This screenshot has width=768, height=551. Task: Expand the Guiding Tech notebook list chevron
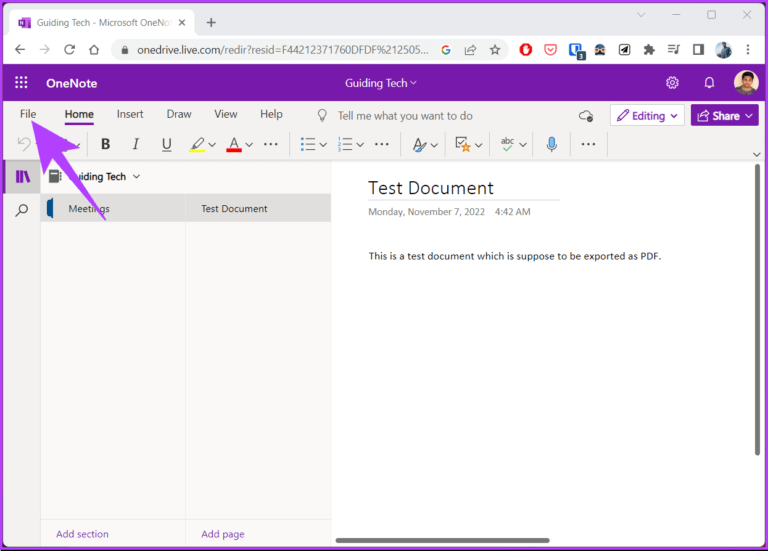137,176
